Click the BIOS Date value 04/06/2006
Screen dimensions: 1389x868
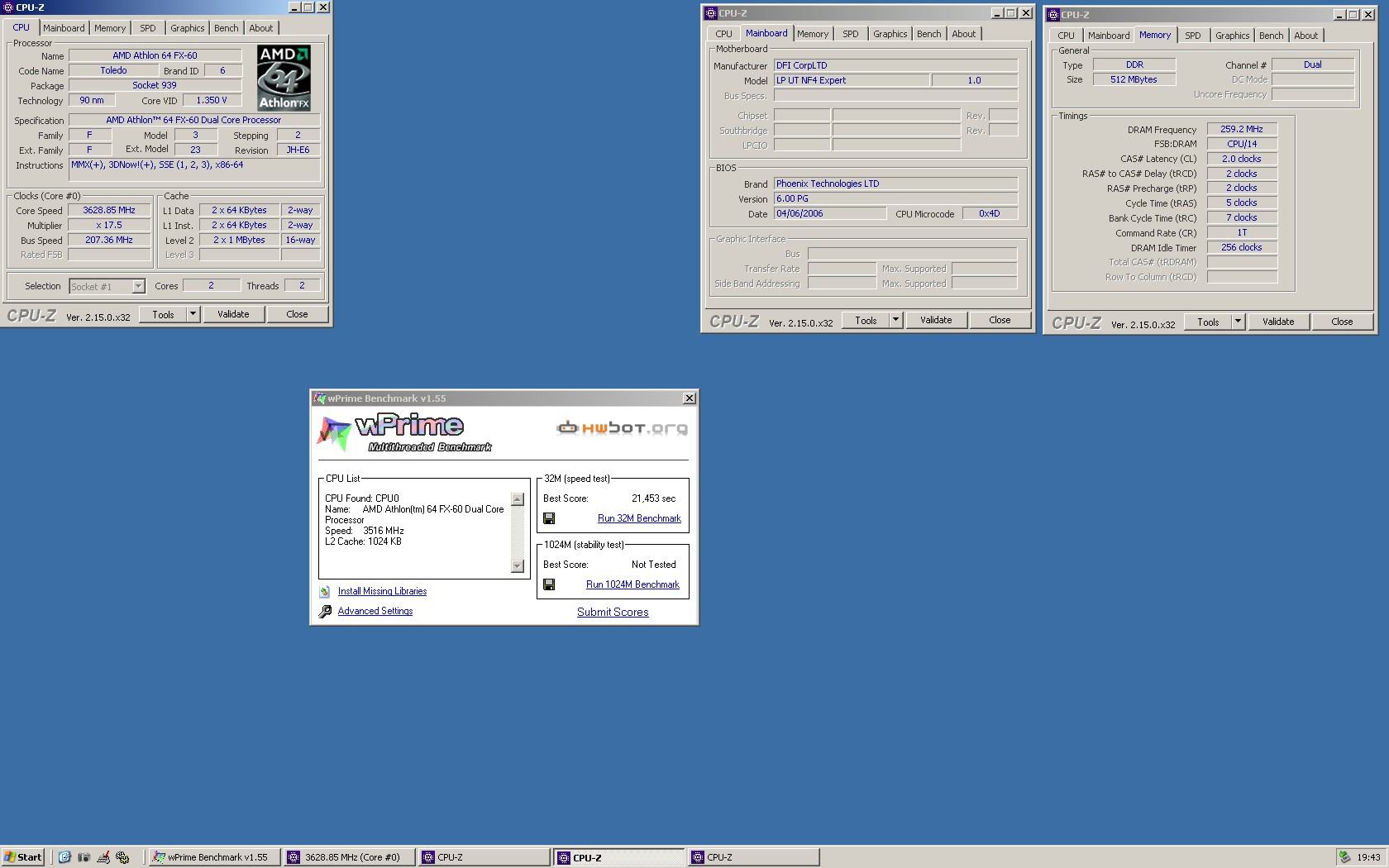(x=829, y=213)
